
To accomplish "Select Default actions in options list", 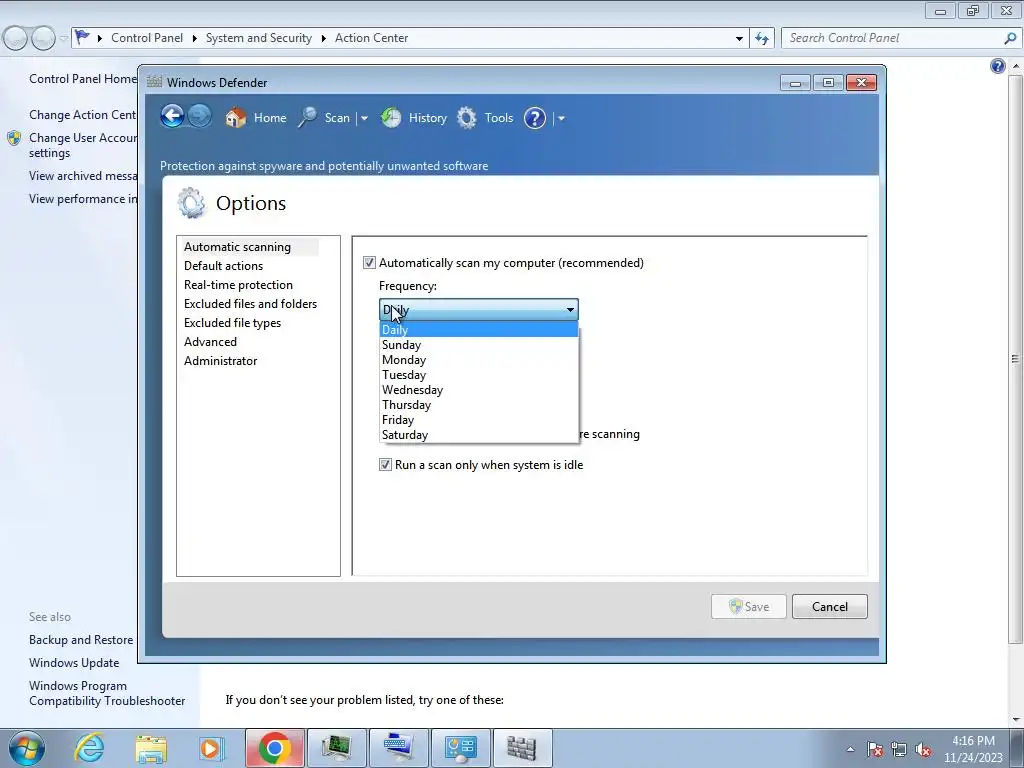I will coord(223,266).
